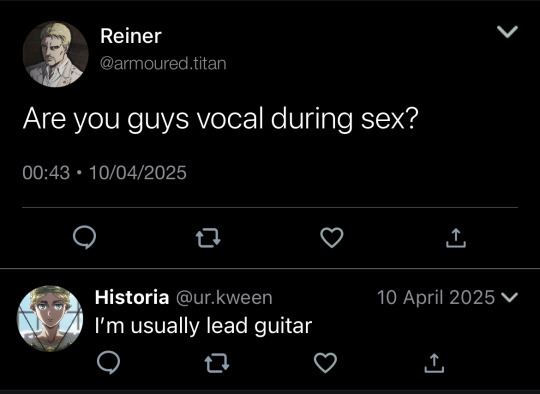Open the dropdown chevron on Reiner's tweet
Image resolution: width=540 pixels, height=394 pixels.
(507, 31)
